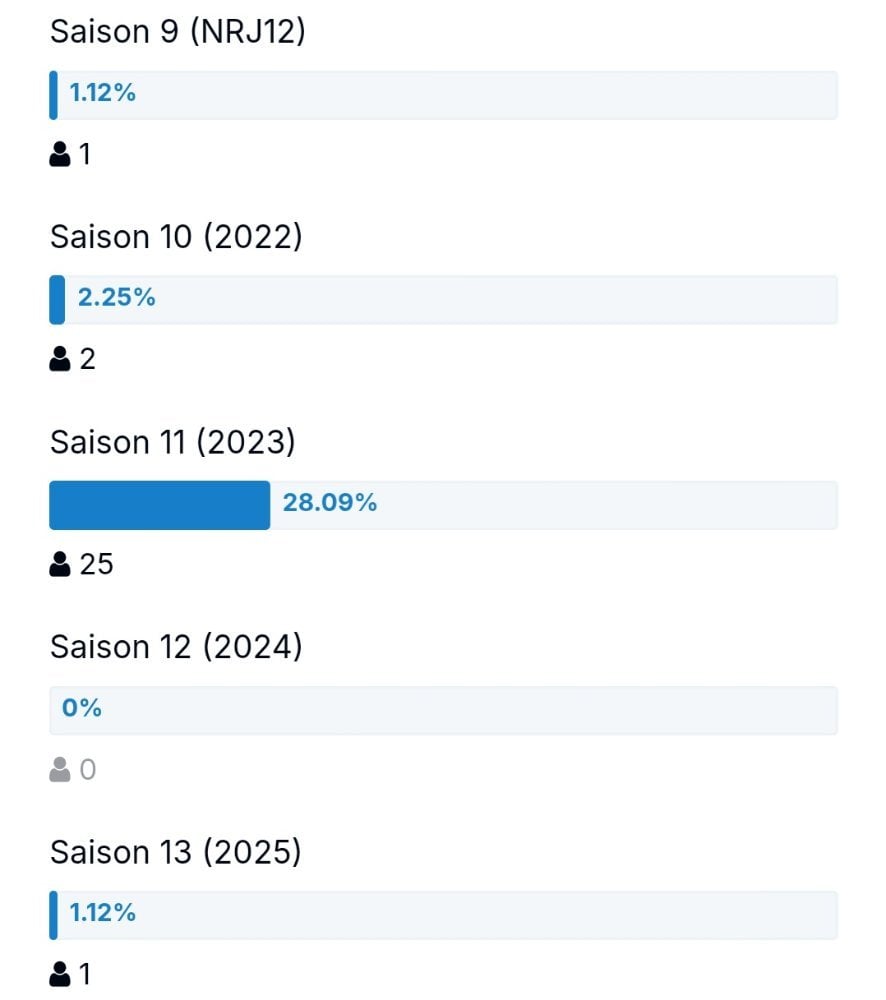Click the voter icon under Saison 10
Viewport: 886px width, 1000px height.
(59, 359)
